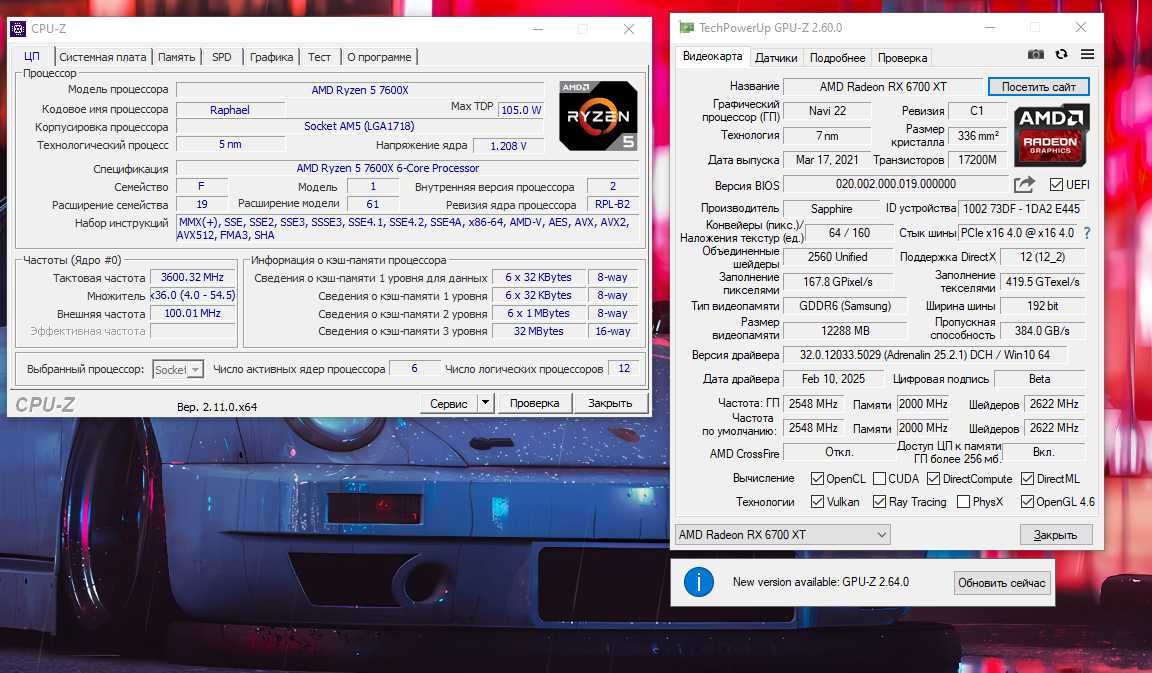Viewport: 1152px width, 673px height.
Task: Click the core voltage value 1.208 V
Action: click(508, 145)
